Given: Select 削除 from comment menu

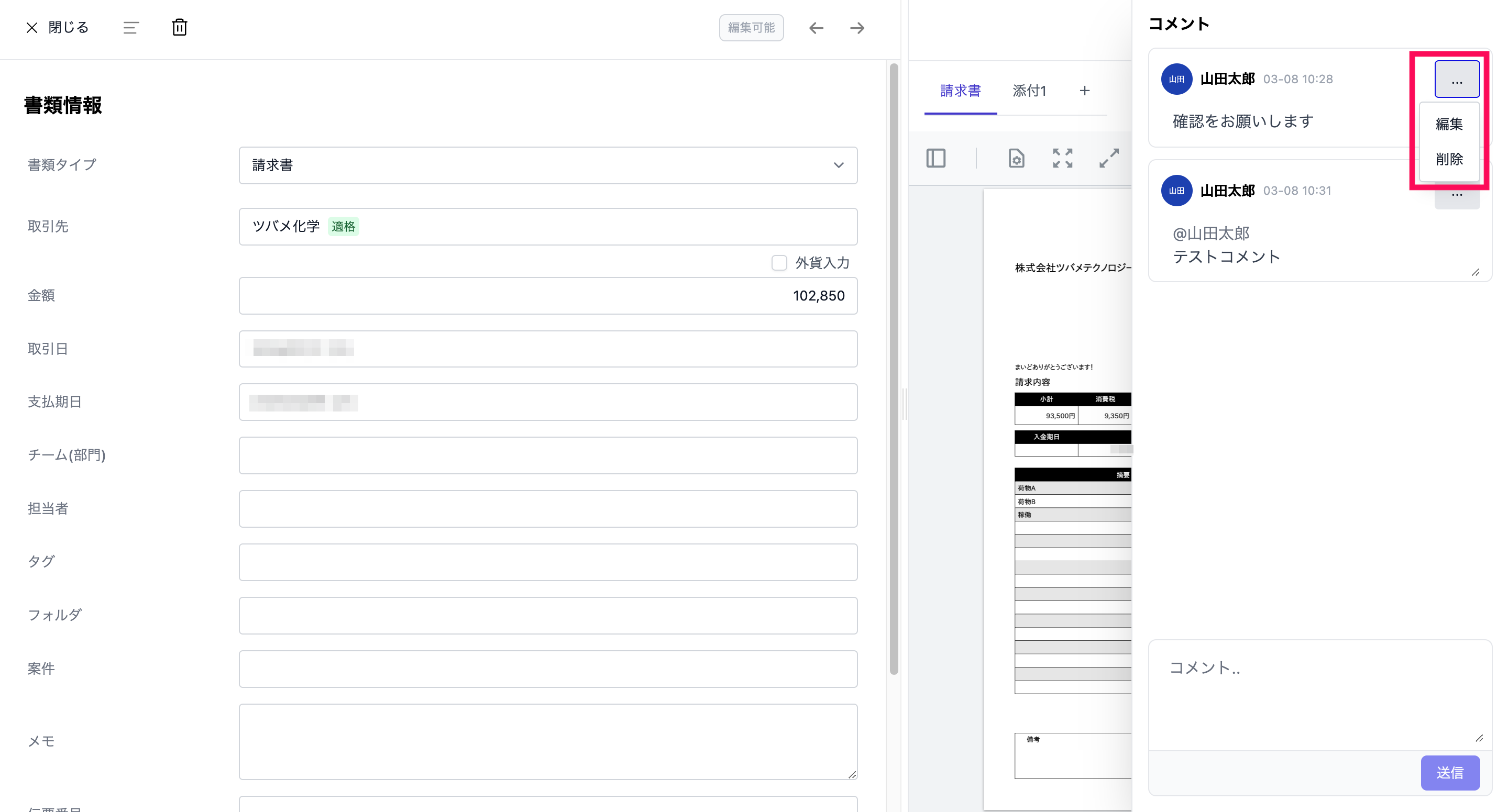Looking at the screenshot, I should [1449, 159].
